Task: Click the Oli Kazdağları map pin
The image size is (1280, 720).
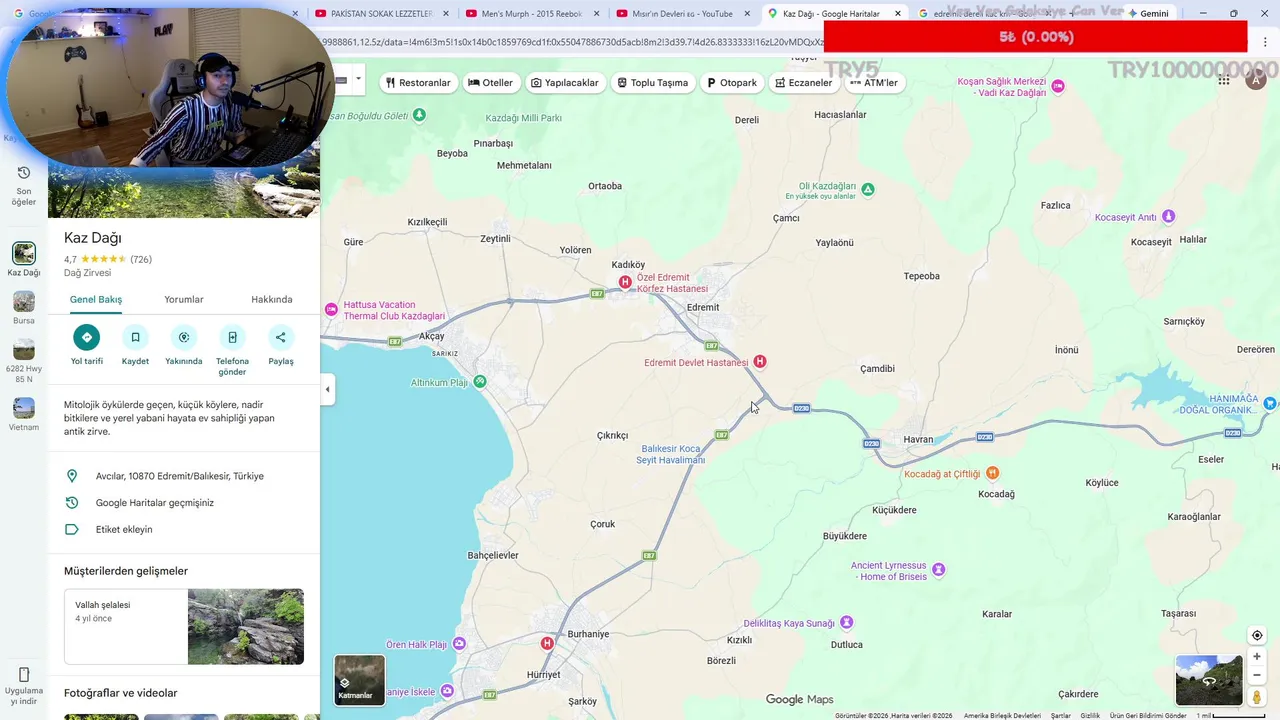Action: (868, 189)
